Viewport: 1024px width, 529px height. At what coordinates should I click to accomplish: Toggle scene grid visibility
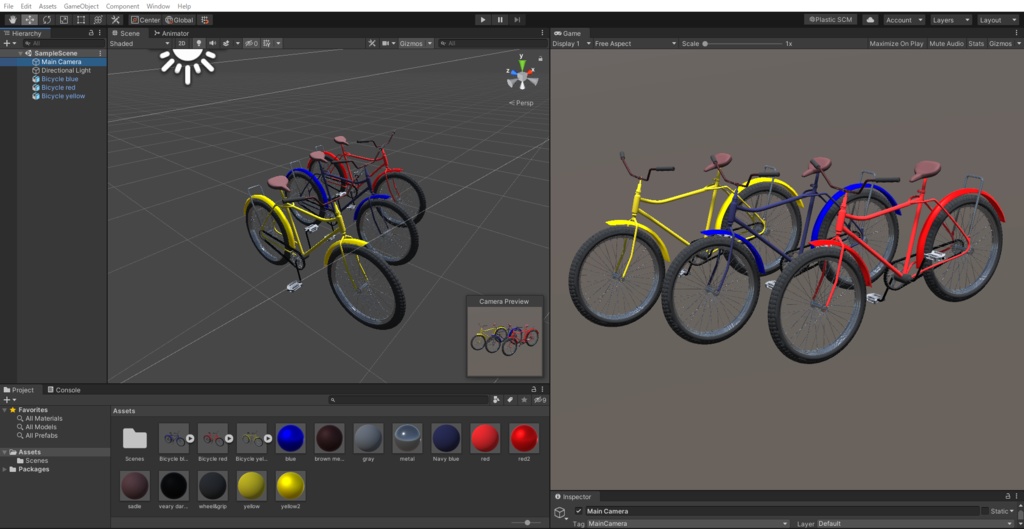(x=267, y=43)
